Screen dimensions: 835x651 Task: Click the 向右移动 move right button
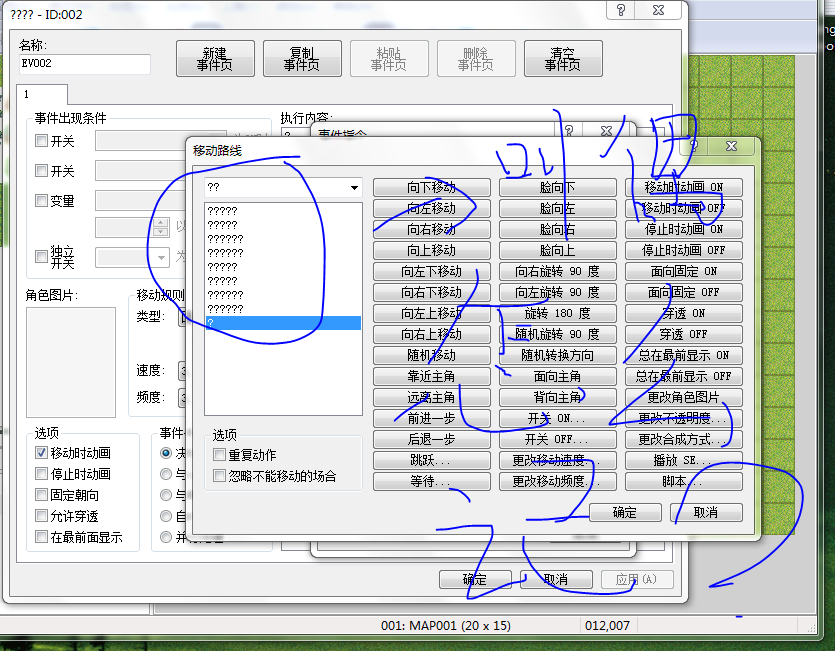(x=431, y=230)
